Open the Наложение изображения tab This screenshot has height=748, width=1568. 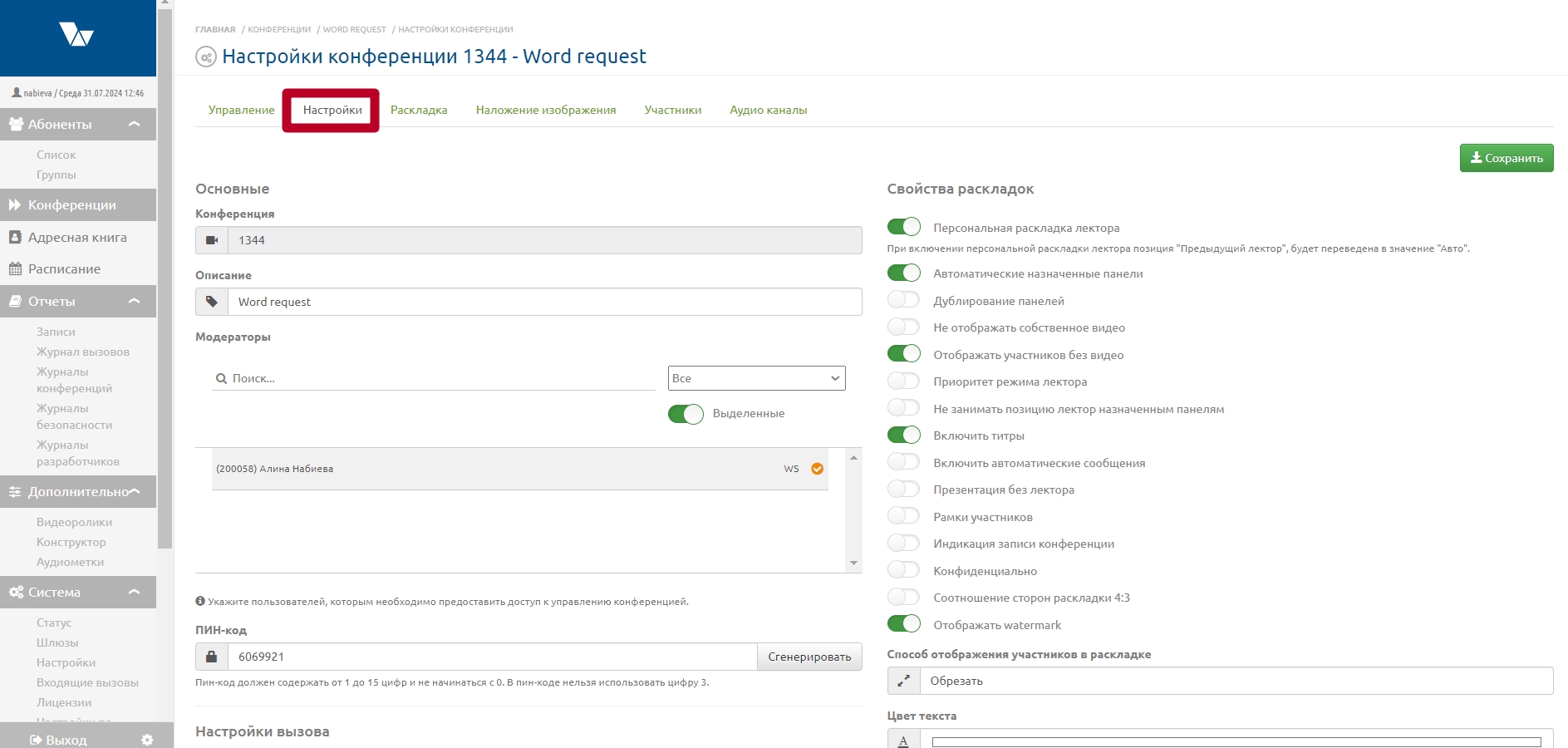(x=546, y=110)
